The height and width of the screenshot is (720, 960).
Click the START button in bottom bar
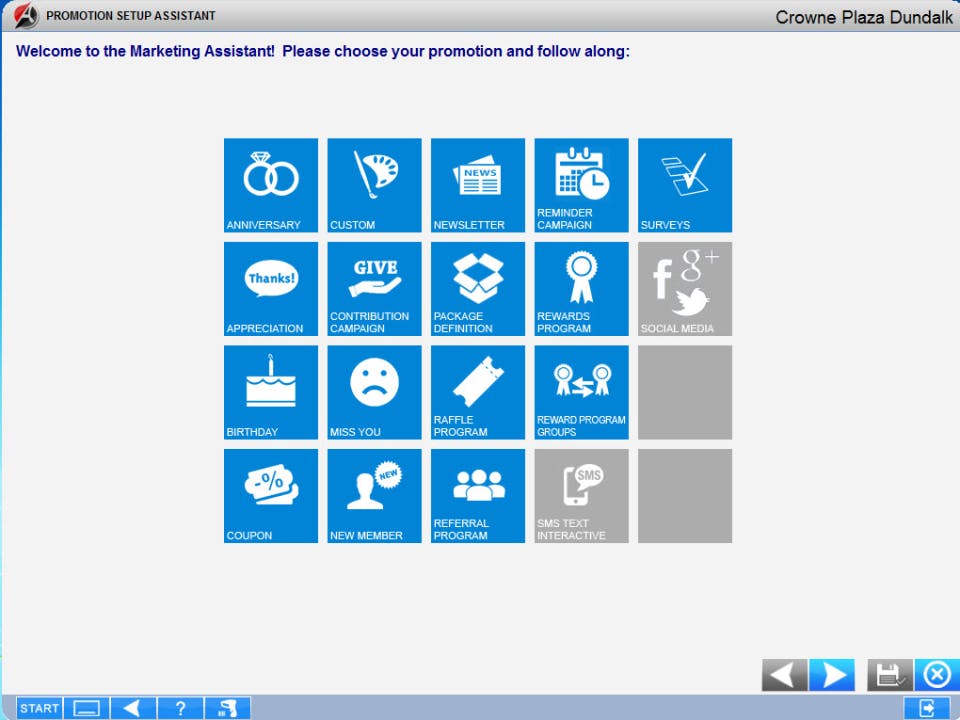point(39,708)
